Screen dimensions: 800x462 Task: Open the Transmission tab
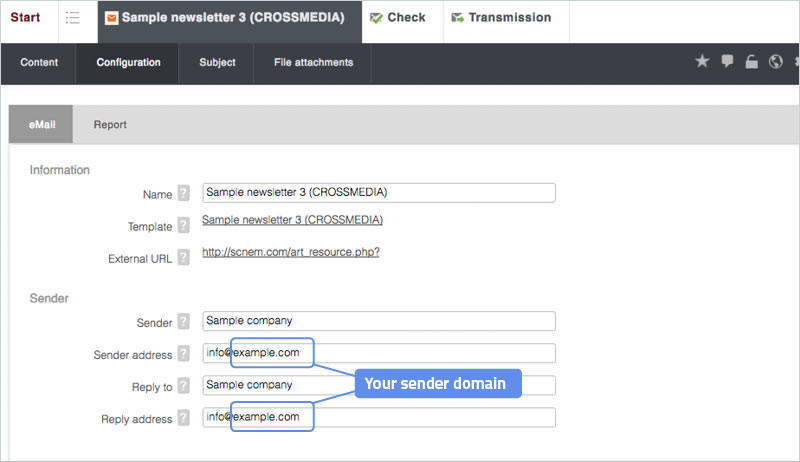(500, 18)
